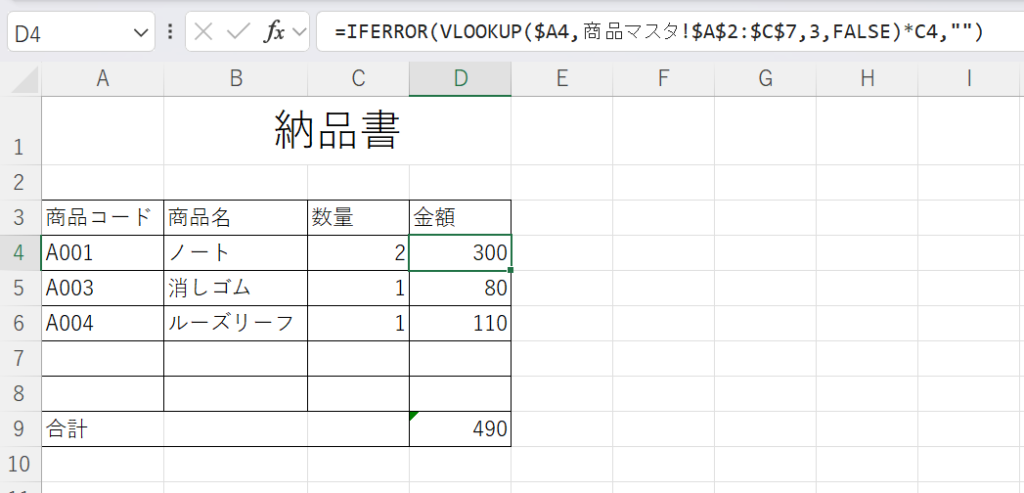This screenshot has height=493, width=1024.
Task: Select column H header
Action: pyautogui.click(x=867, y=79)
